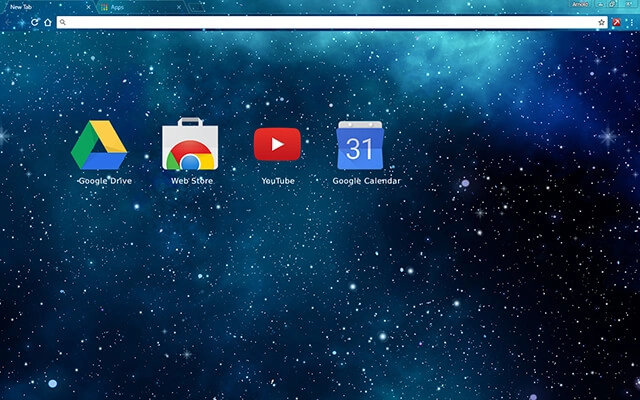640x400 pixels.
Task: Open a new tab with the new tab button
Action: pos(196,7)
